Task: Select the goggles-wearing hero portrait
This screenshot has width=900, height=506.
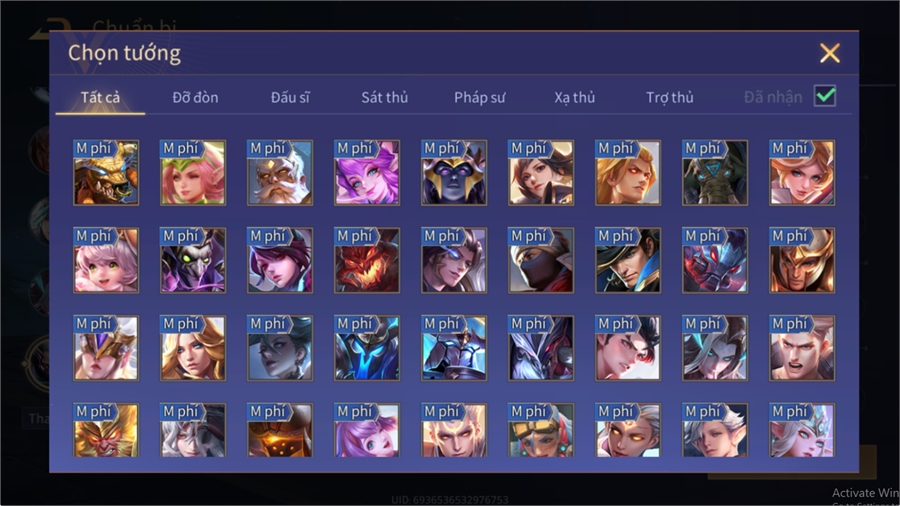Action: coord(541,430)
